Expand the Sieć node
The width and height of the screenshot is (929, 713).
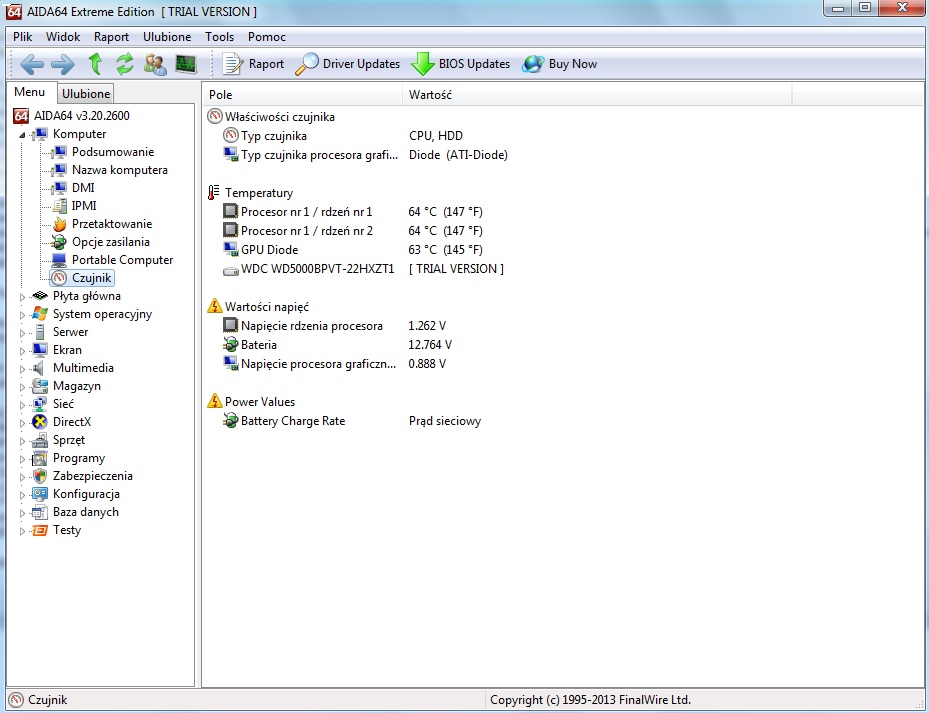(22, 405)
